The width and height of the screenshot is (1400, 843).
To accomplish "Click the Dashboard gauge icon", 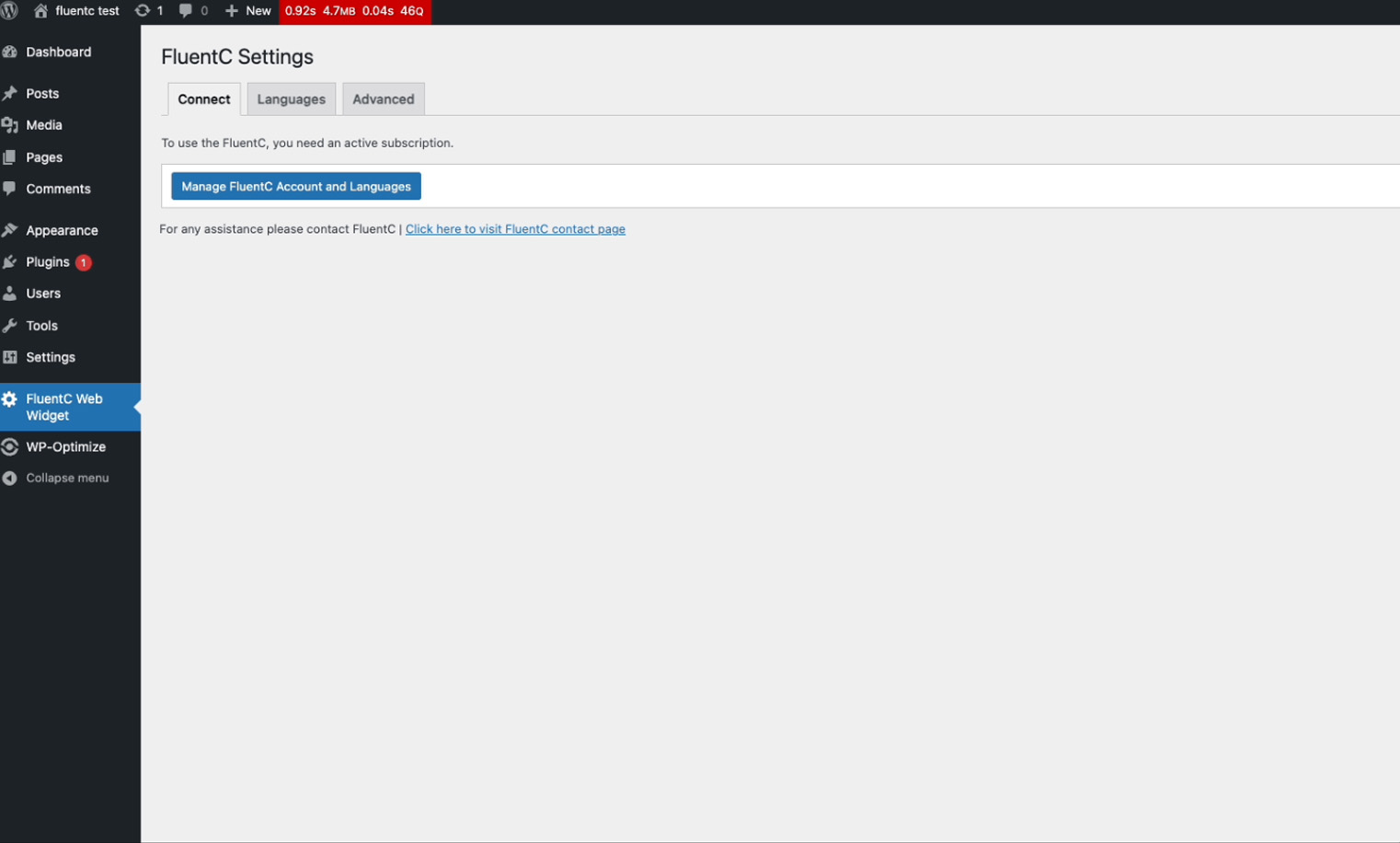I will 10,52.
